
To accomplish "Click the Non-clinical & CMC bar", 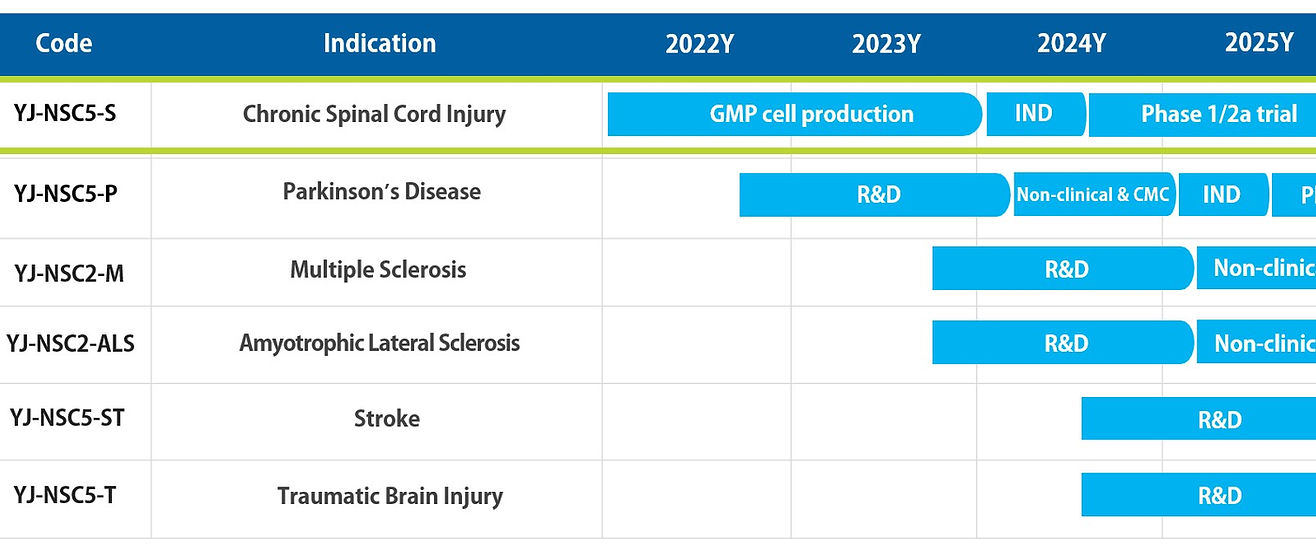I will (1093, 194).
